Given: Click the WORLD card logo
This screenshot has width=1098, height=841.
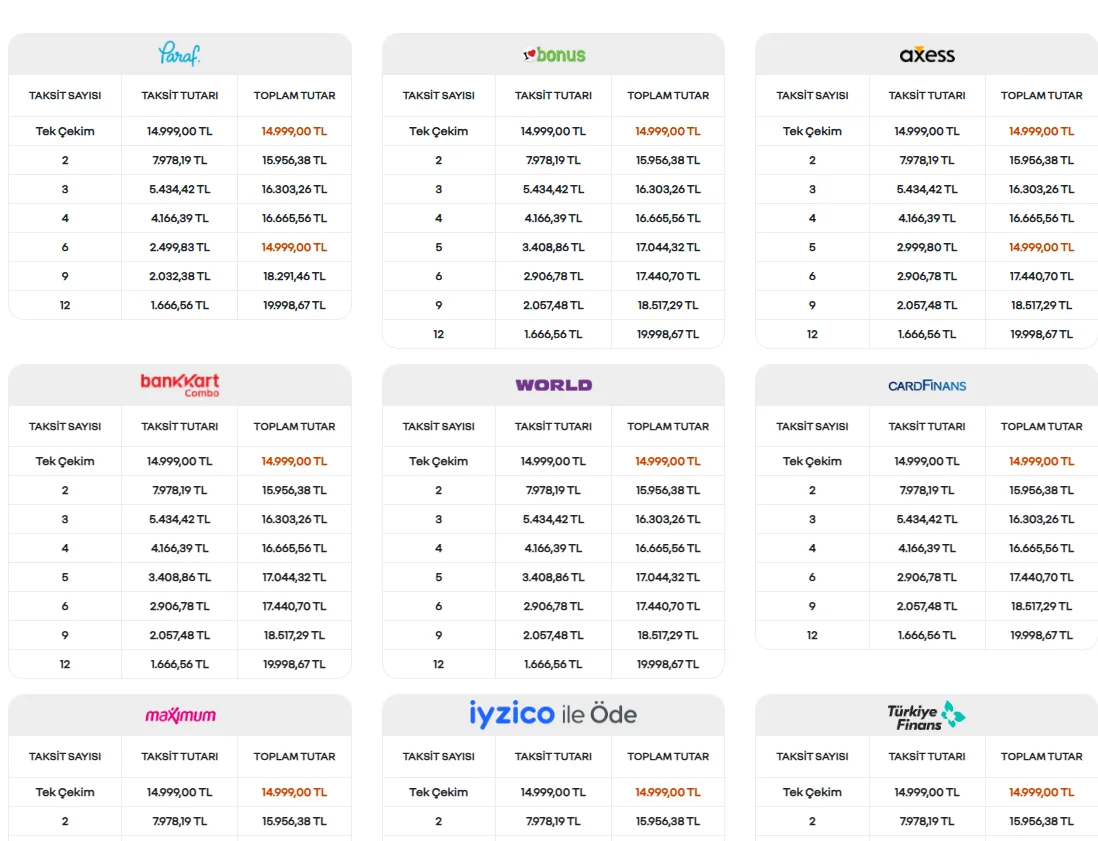Looking at the screenshot, I should 554,385.
